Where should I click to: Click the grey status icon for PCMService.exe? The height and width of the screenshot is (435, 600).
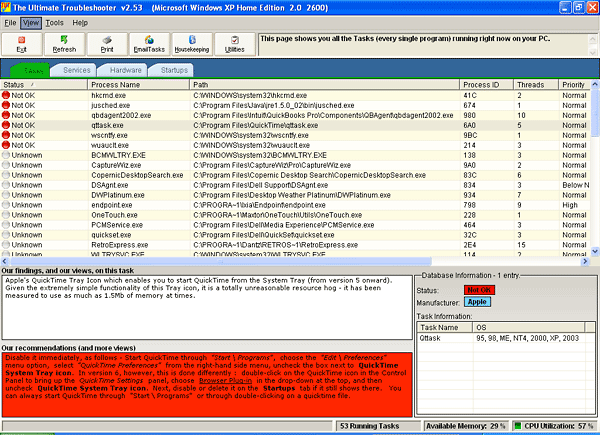6,224
